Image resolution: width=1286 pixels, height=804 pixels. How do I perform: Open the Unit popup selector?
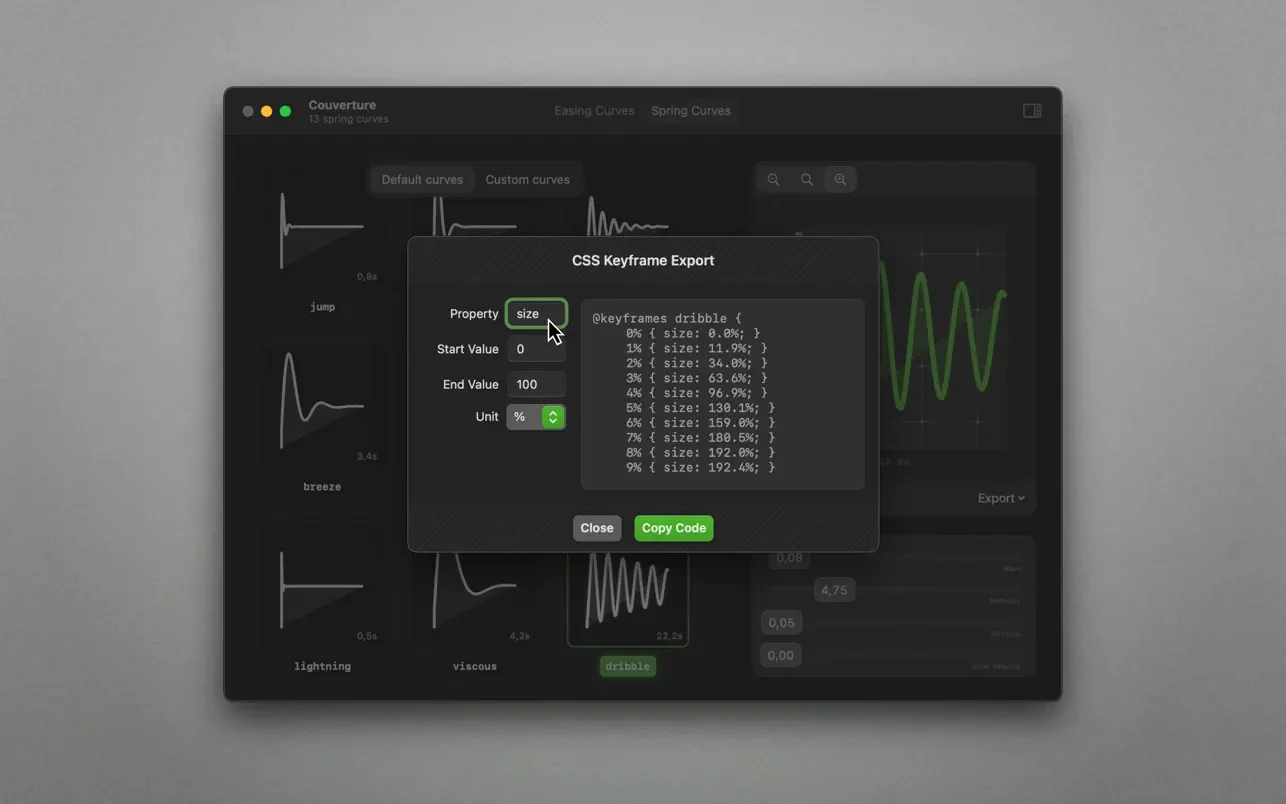[536, 417]
